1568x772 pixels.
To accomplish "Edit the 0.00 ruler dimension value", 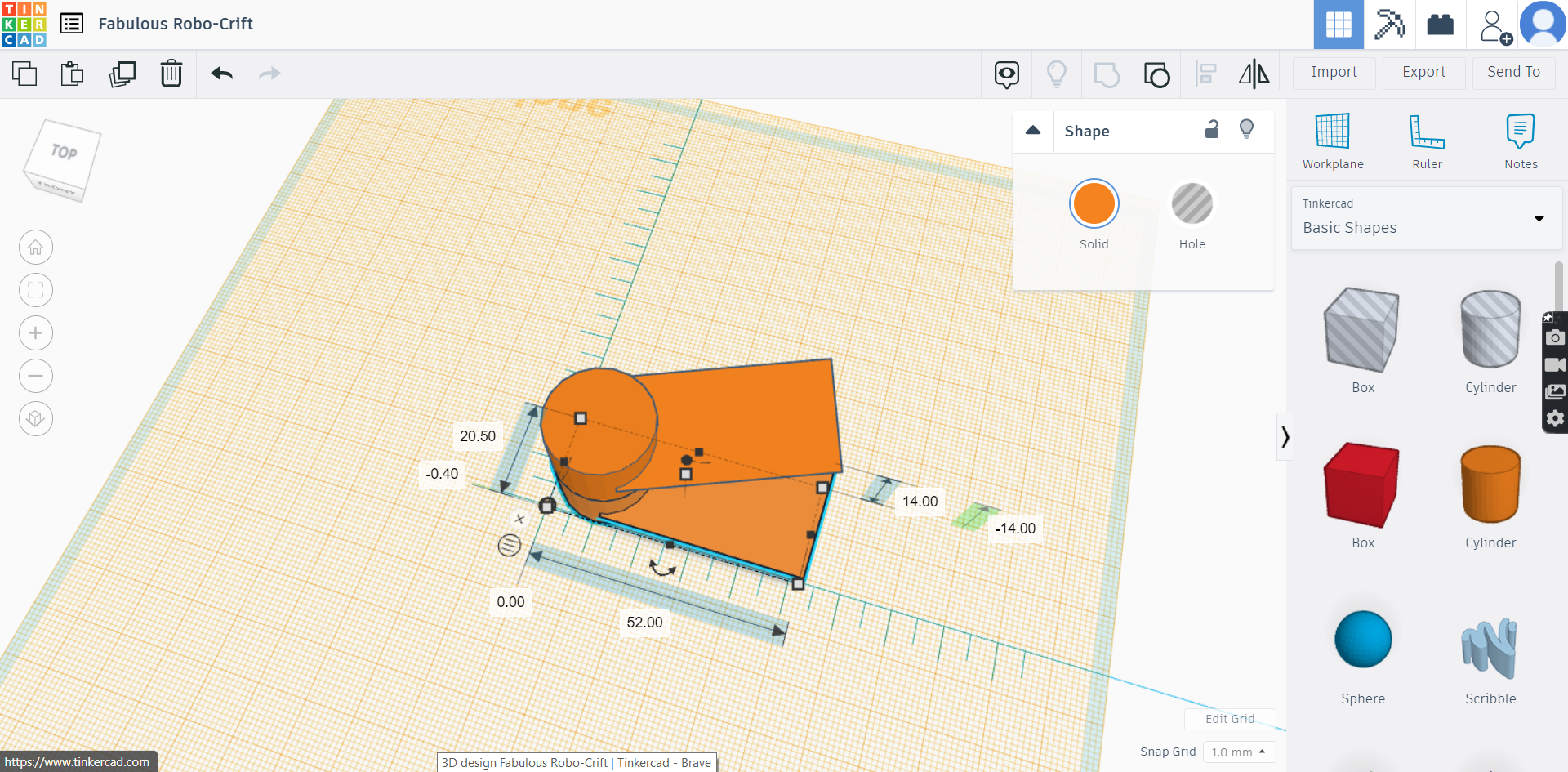I will 511,602.
